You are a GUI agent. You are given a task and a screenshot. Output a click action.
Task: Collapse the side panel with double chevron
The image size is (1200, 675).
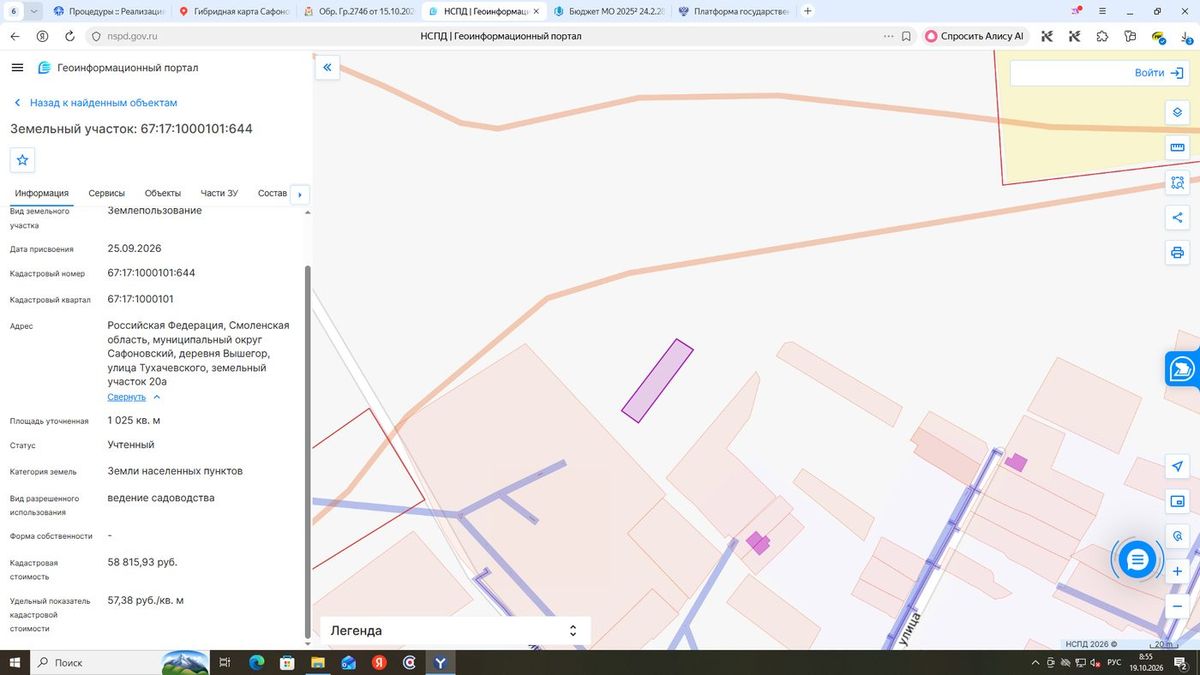pyautogui.click(x=327, y=68)
